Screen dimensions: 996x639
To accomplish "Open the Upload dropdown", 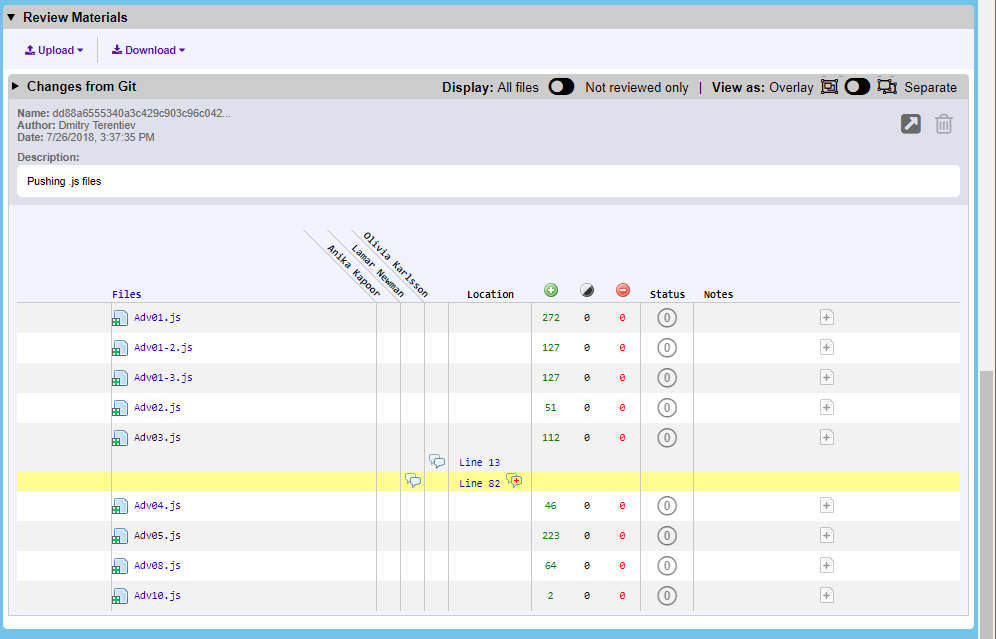I will tap(52, 49).
